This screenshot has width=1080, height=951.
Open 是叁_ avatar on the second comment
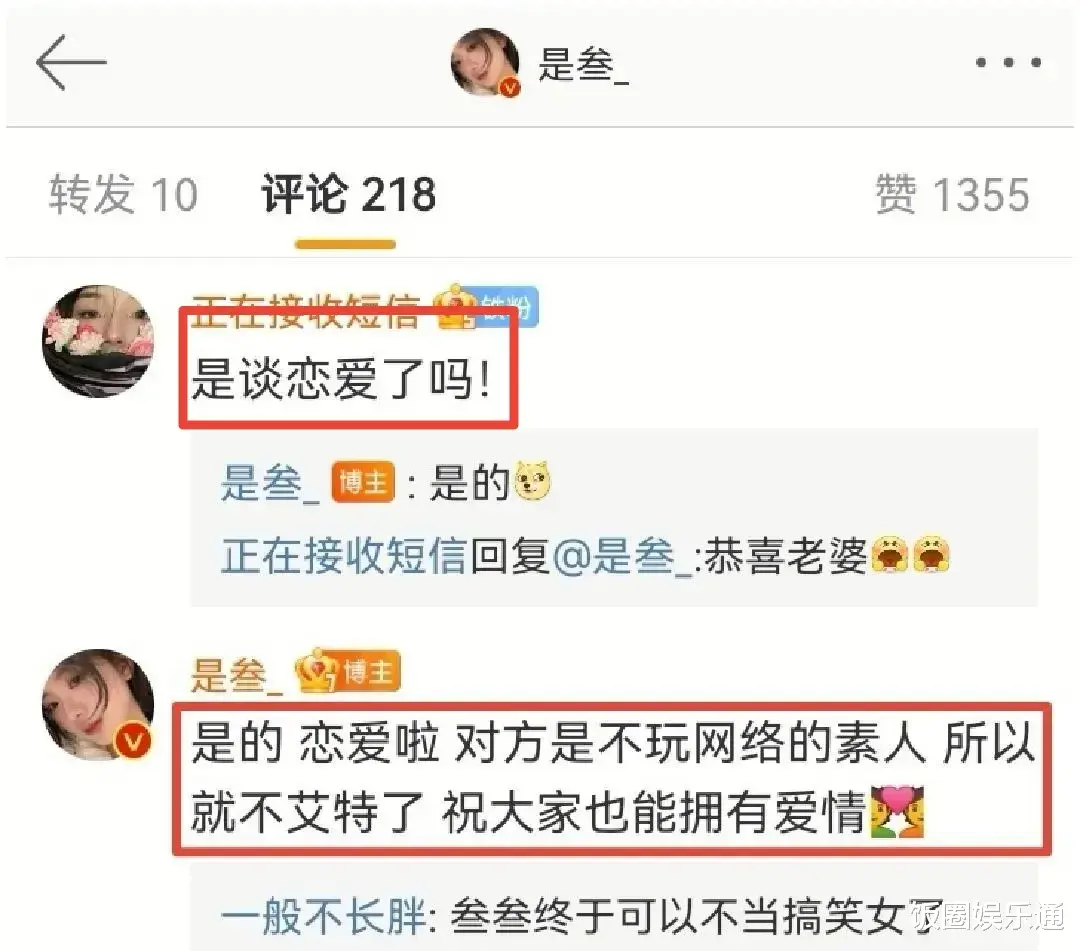[98, 704]
